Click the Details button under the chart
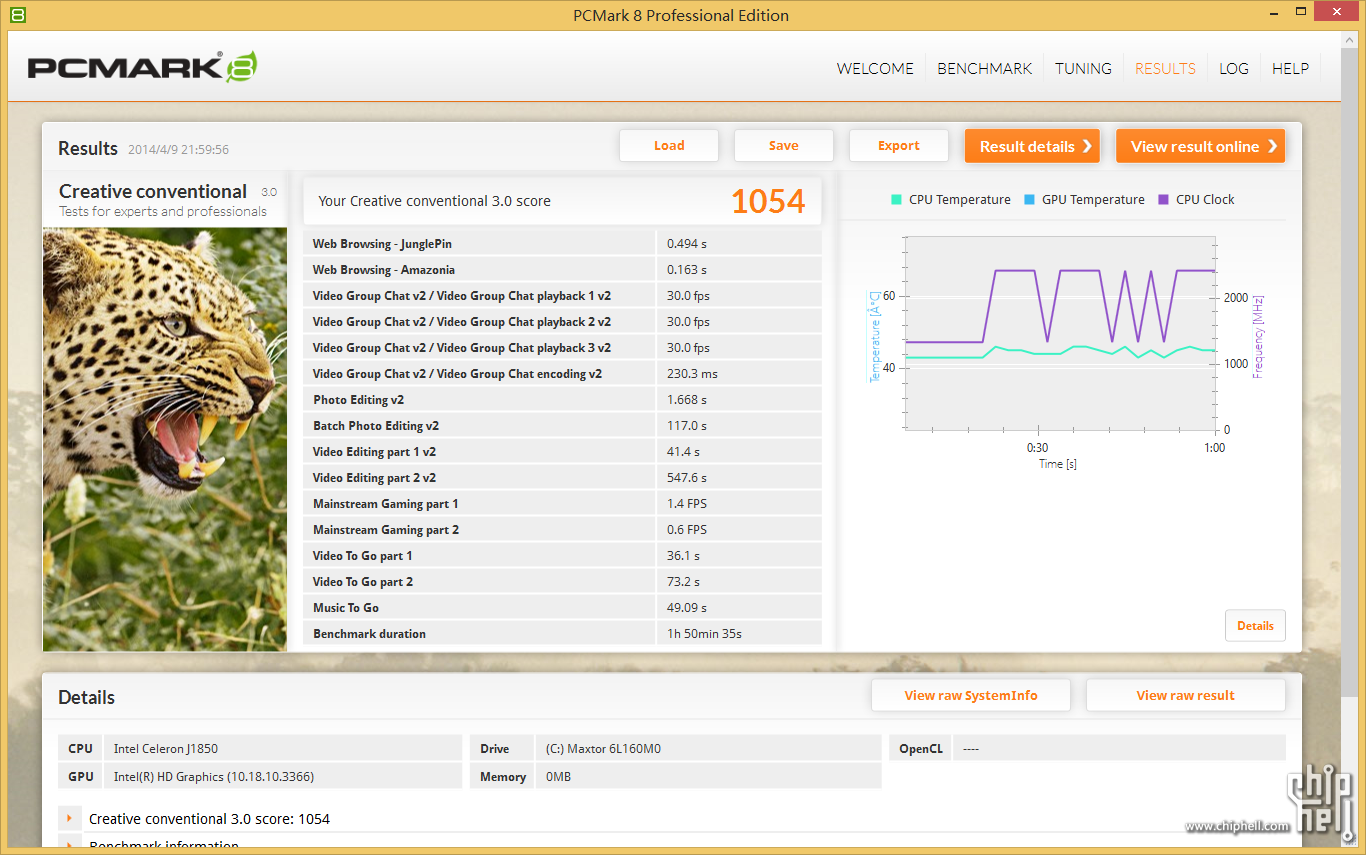The height and width of the screenshot is (855, 1366). click(1255, 626)
